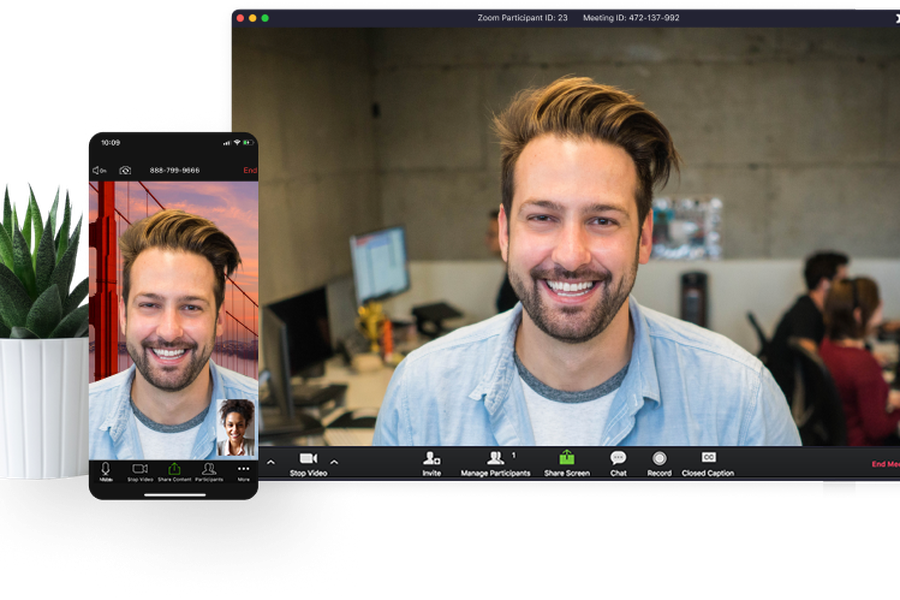900x600 pixels.
Task: Tap Share Content on the phone
Action: pyautogui.click(x=174, y=472)
